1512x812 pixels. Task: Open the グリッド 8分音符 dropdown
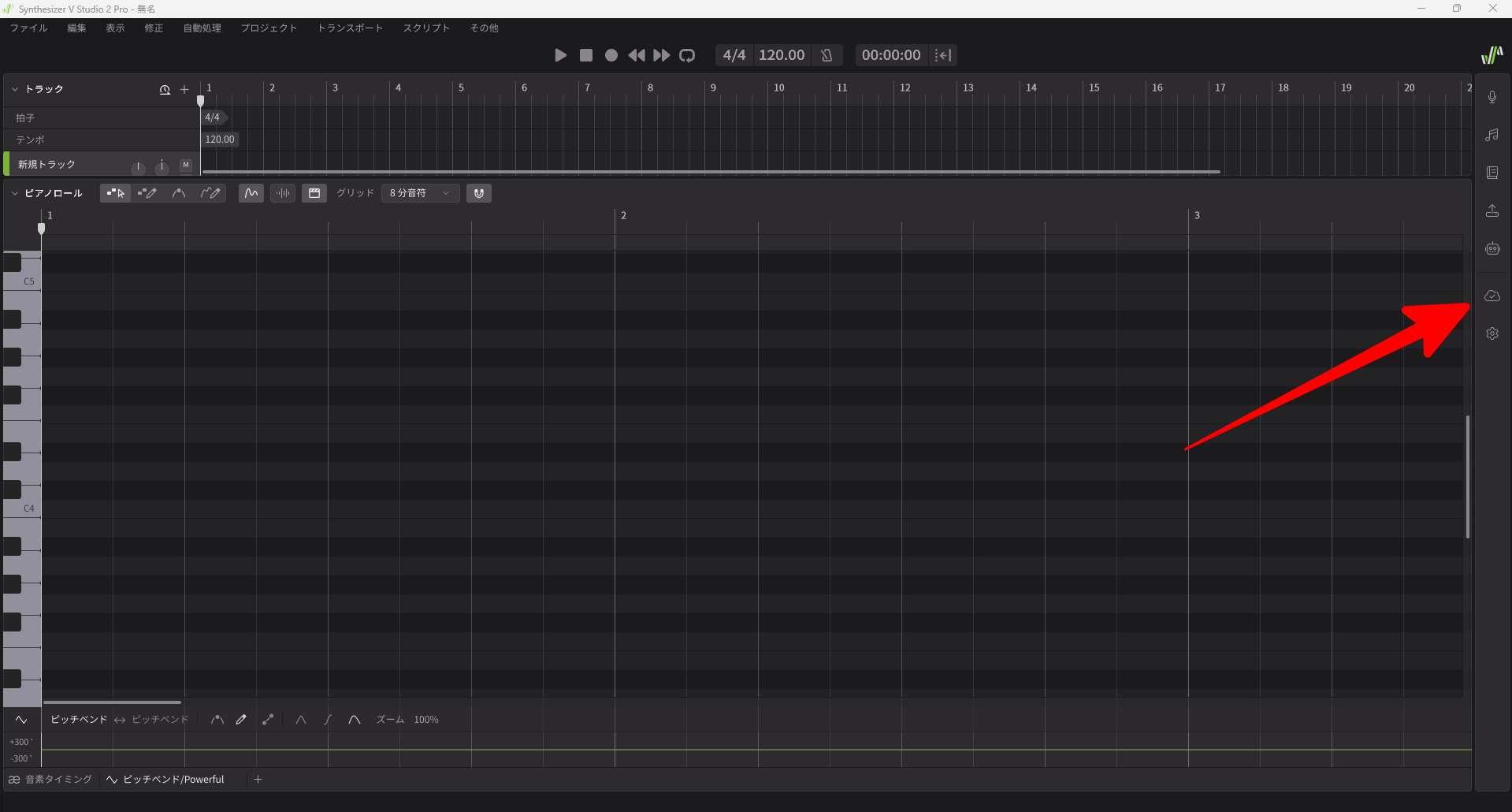click(x=420, y=193)
